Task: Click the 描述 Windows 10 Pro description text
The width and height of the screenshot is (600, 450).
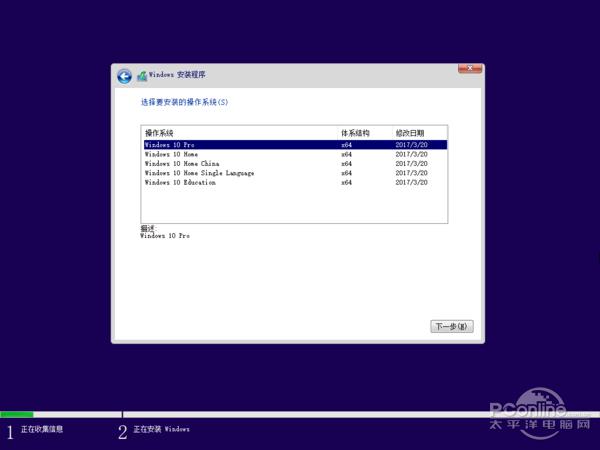Action: [x=165, y=236]
